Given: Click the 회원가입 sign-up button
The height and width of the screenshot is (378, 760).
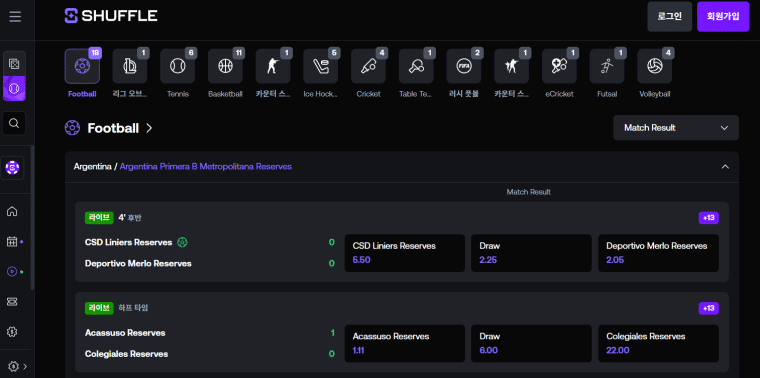Looking at the screenshot, I should [x=723, y=16].
